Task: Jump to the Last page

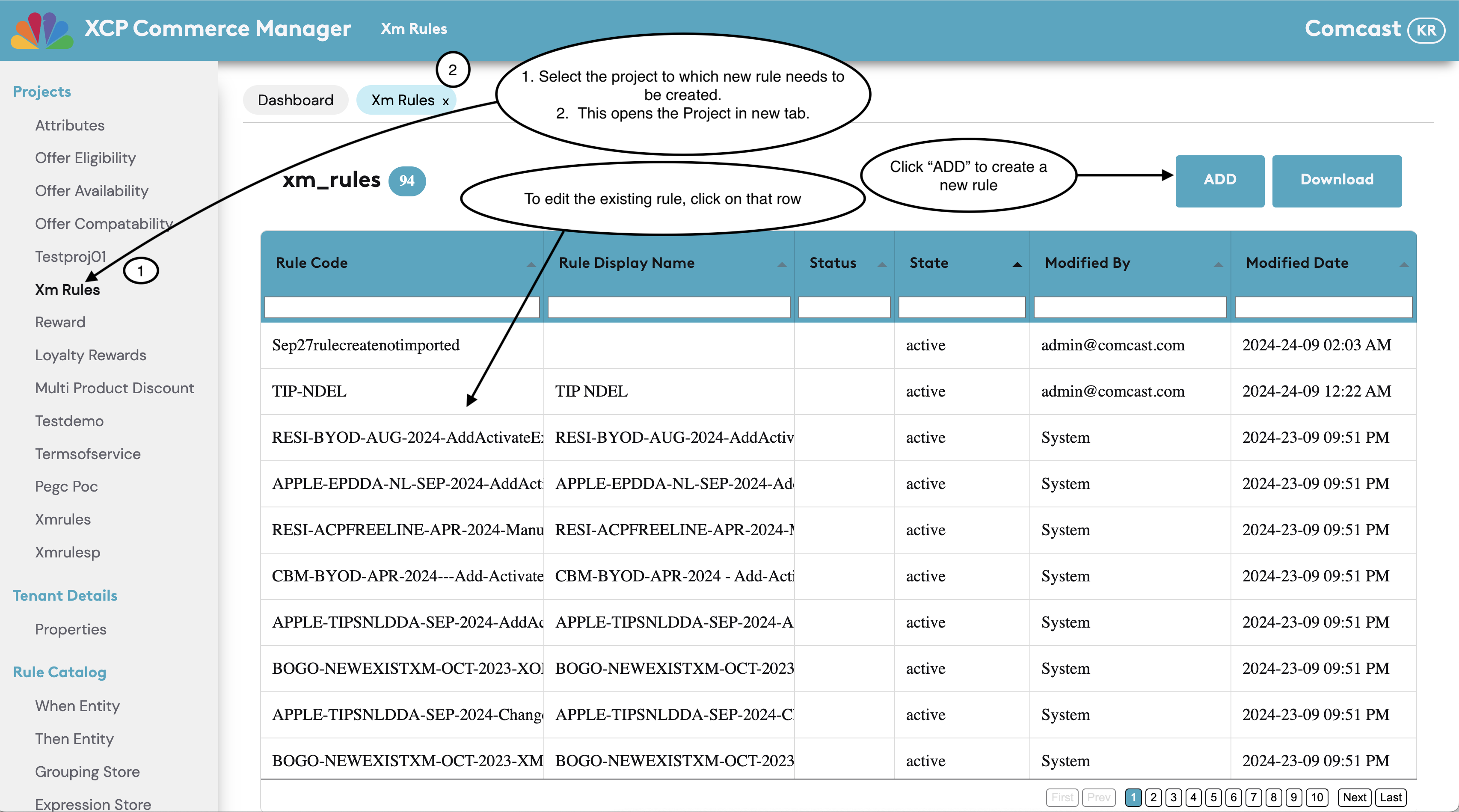Action: point(1391,797)
